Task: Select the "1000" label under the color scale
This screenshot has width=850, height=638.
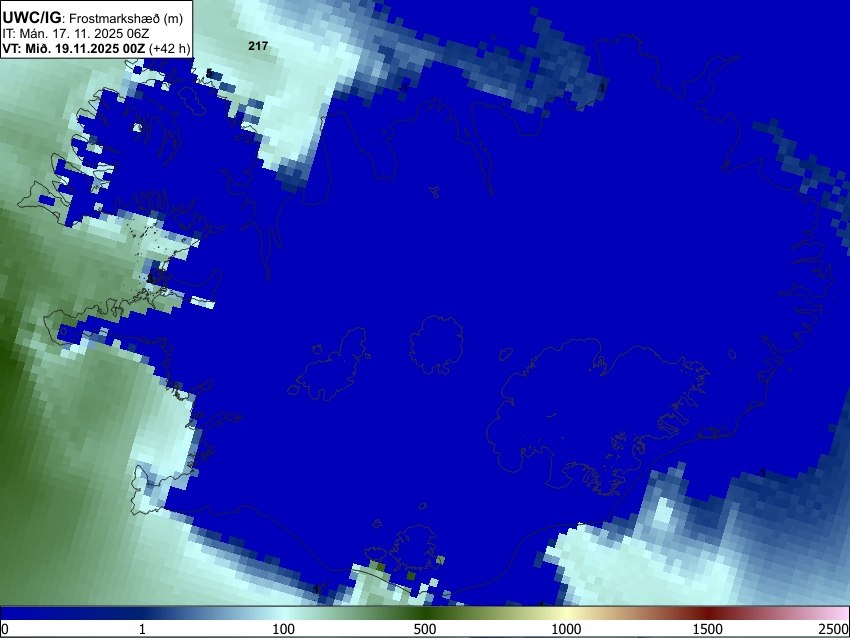Action: (566, 629)
